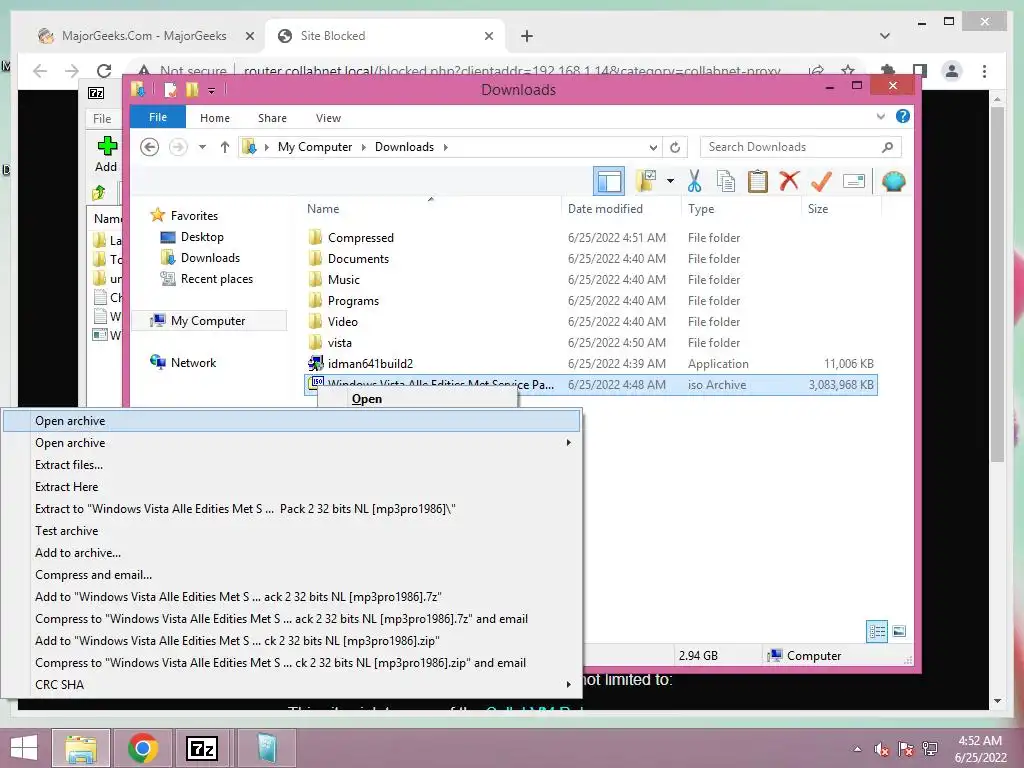Choose Test archive

tap(67, 531)
